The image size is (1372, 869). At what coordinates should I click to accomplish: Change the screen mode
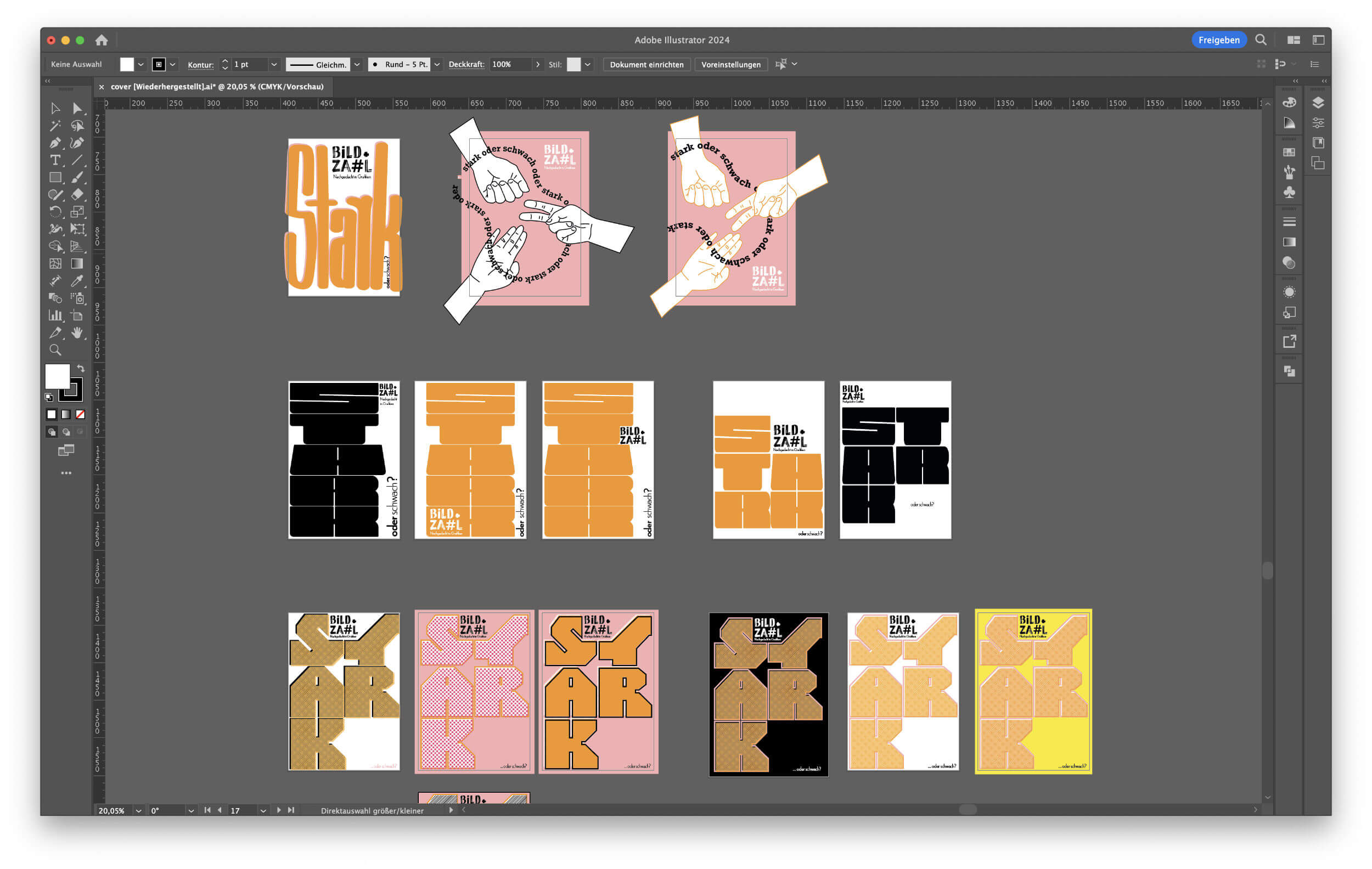66,450
